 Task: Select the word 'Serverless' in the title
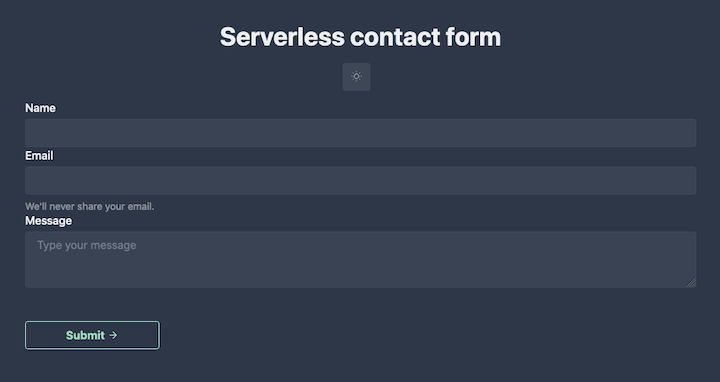pos(282,37)
